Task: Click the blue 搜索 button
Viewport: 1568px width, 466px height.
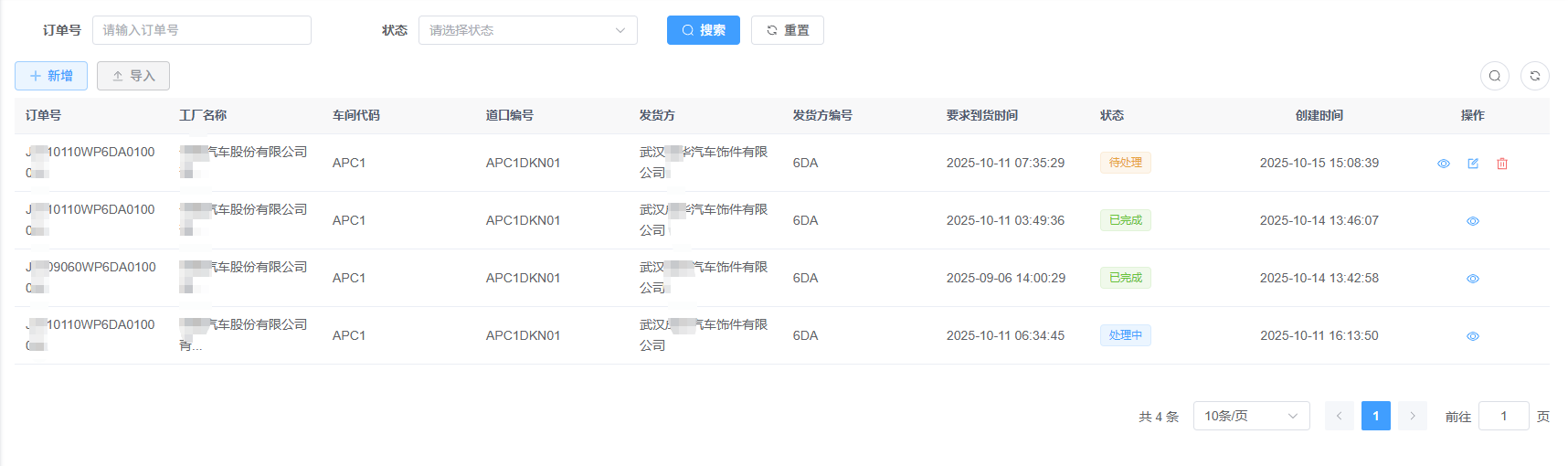Action: [704, 30]
